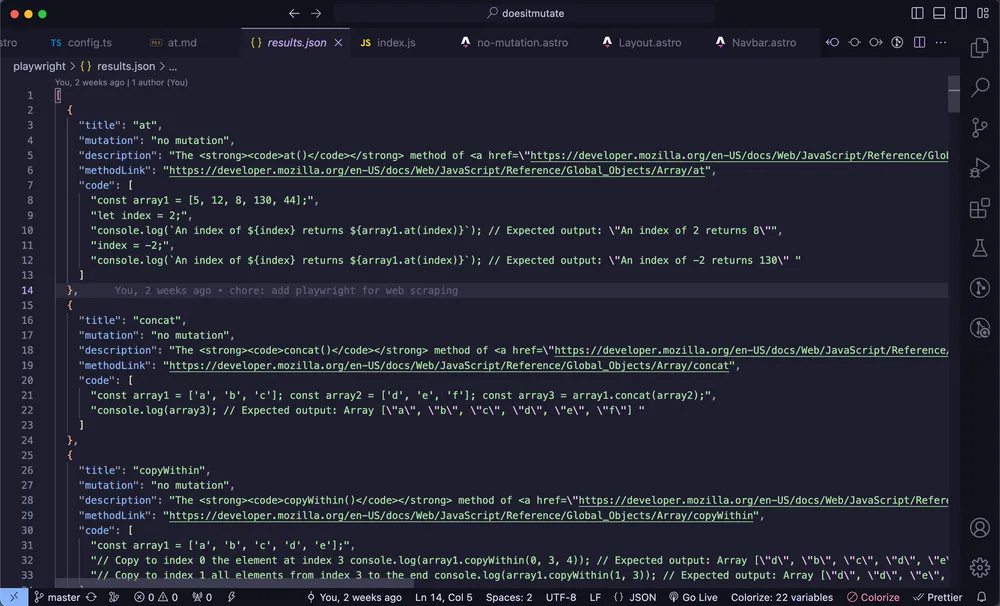Viewport: 1000px width, 606px height.
Task: Open editor More Actions ellipsis
Action: click(941, 42)
